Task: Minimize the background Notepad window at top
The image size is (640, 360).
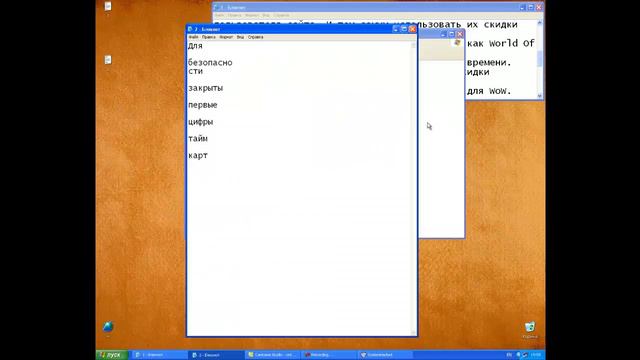Action: [x=522, y=7]
